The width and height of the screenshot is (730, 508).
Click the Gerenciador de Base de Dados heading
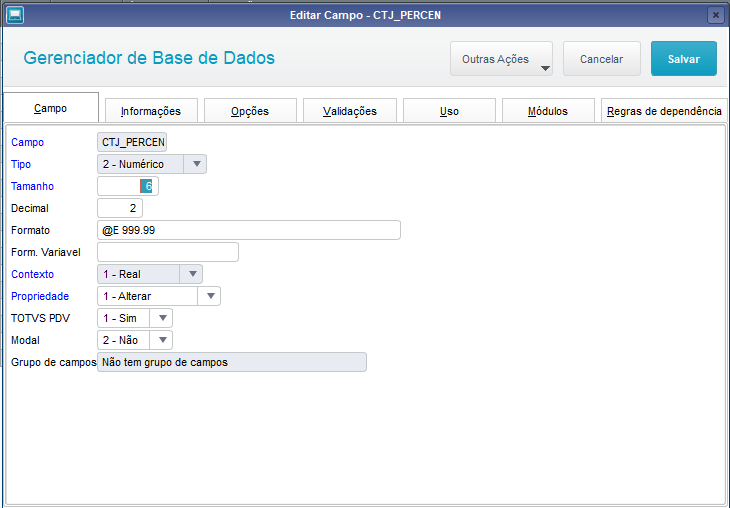coord(149,58)
